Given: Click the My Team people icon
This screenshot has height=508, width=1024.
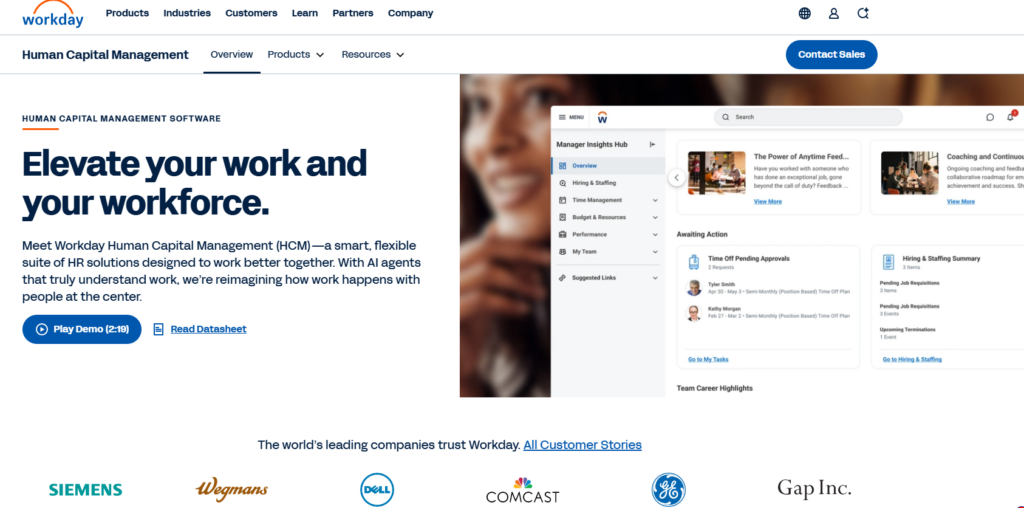Looking at the screenshot, I should pyautogui.click(x=562, y=251).
